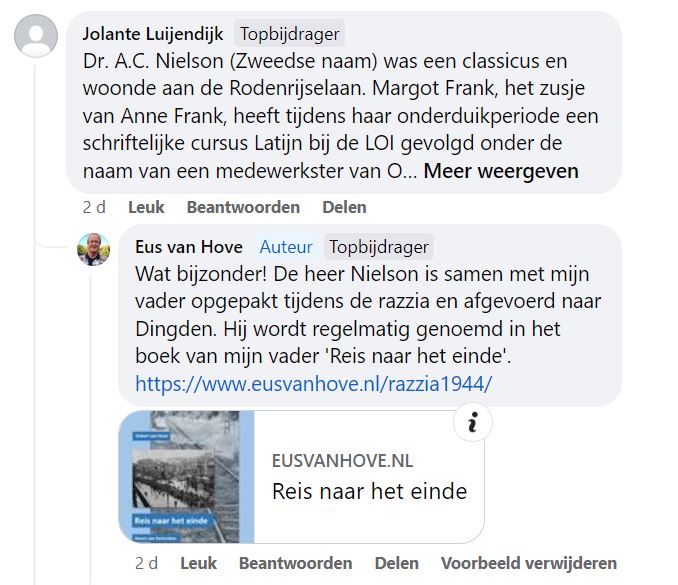Like Eus van Hove's reply with Leuk
Image resolution: width=678 pixels, height=585 pixels.
pos(198,563)
